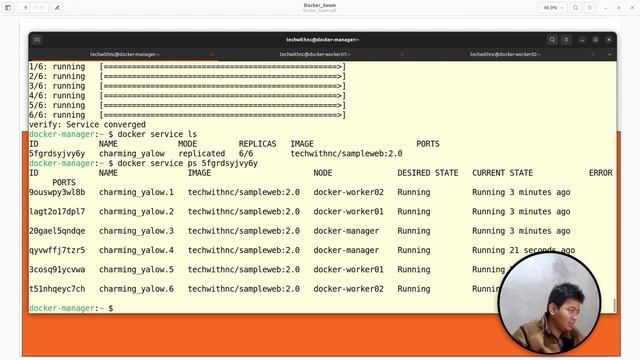Screen dimensions: 640x360
Task: Click docker-worker01 node in charming_yalow.2 row
Action: click(349, 211)
